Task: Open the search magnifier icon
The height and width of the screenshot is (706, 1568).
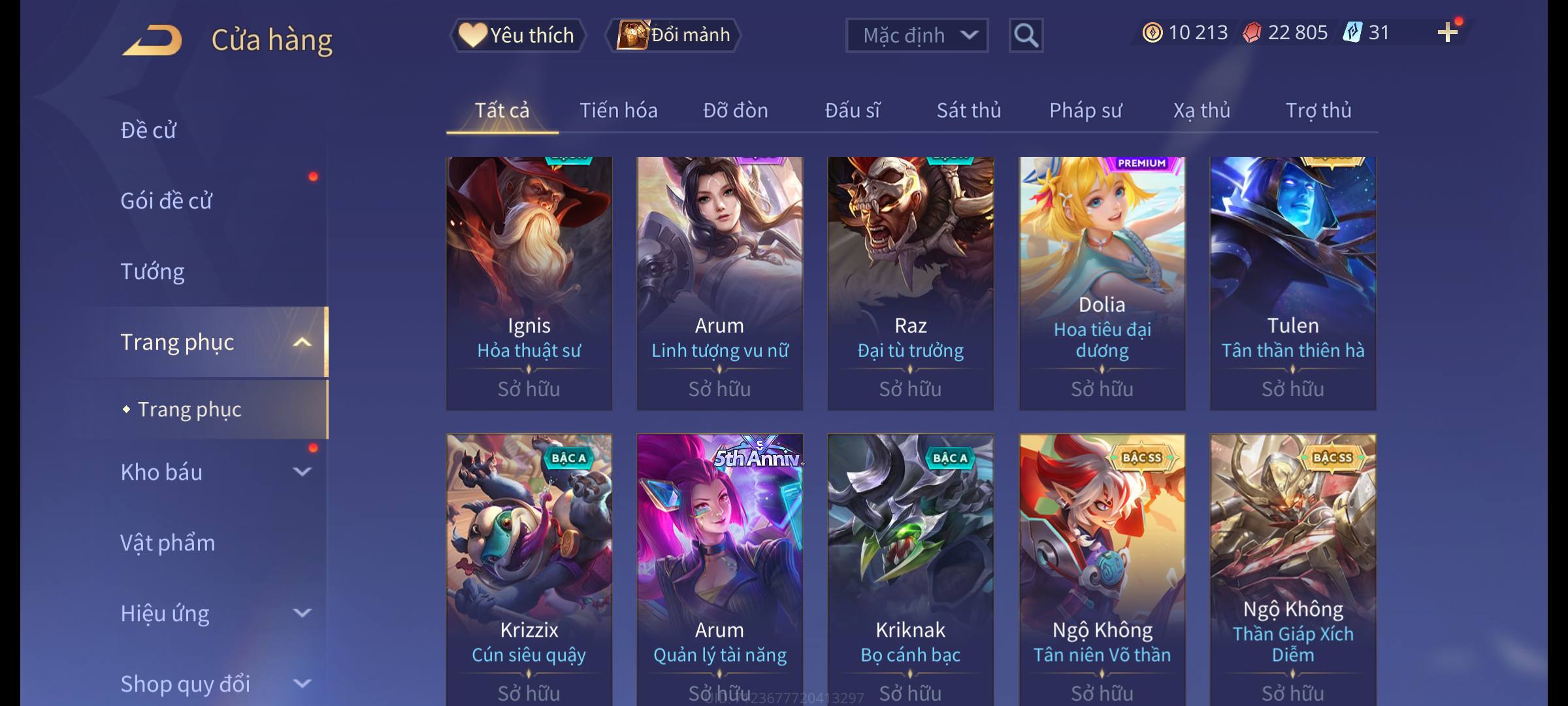Action: 1026,35
